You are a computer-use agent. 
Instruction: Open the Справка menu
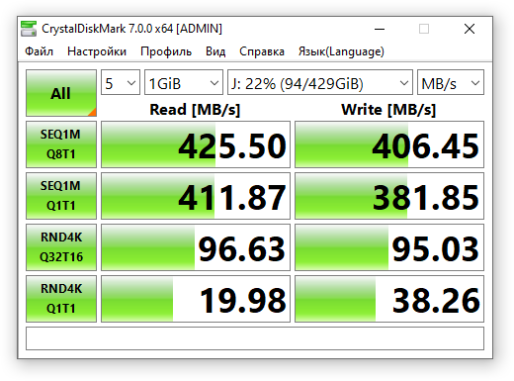(262, 52)
